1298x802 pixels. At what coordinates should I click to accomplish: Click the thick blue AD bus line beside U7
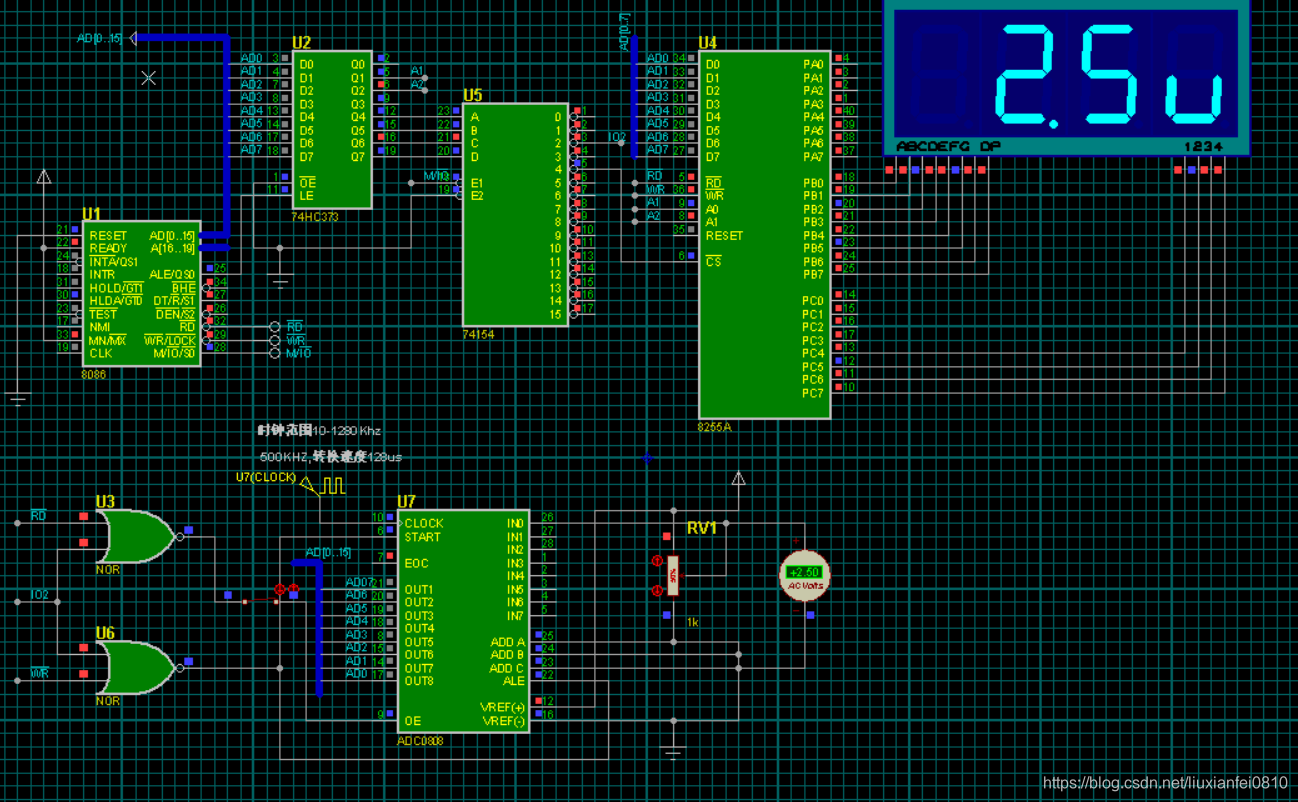pyautogui.click(x=320, y=630)
